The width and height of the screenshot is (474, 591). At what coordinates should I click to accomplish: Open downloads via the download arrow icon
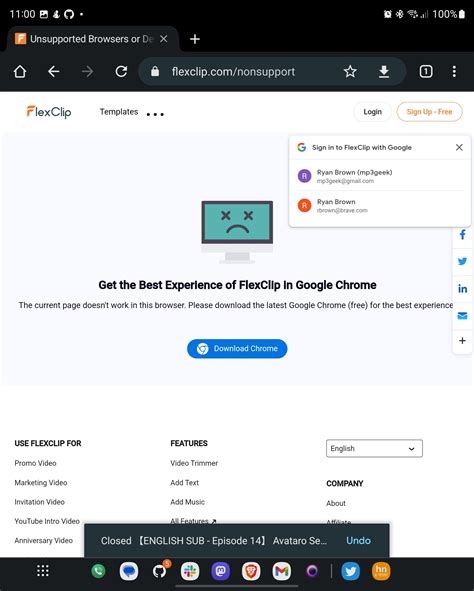click(384, 71)
